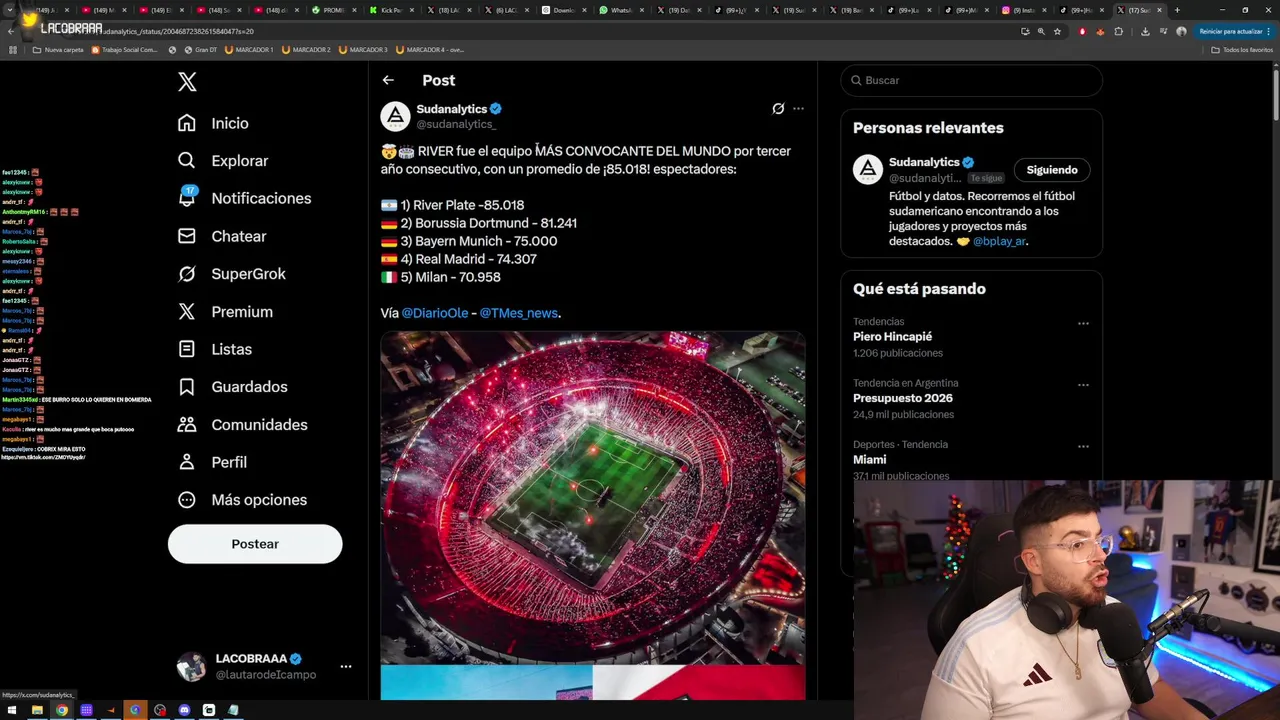
Task: Go to Perfil page
Action: pos(212,462)
